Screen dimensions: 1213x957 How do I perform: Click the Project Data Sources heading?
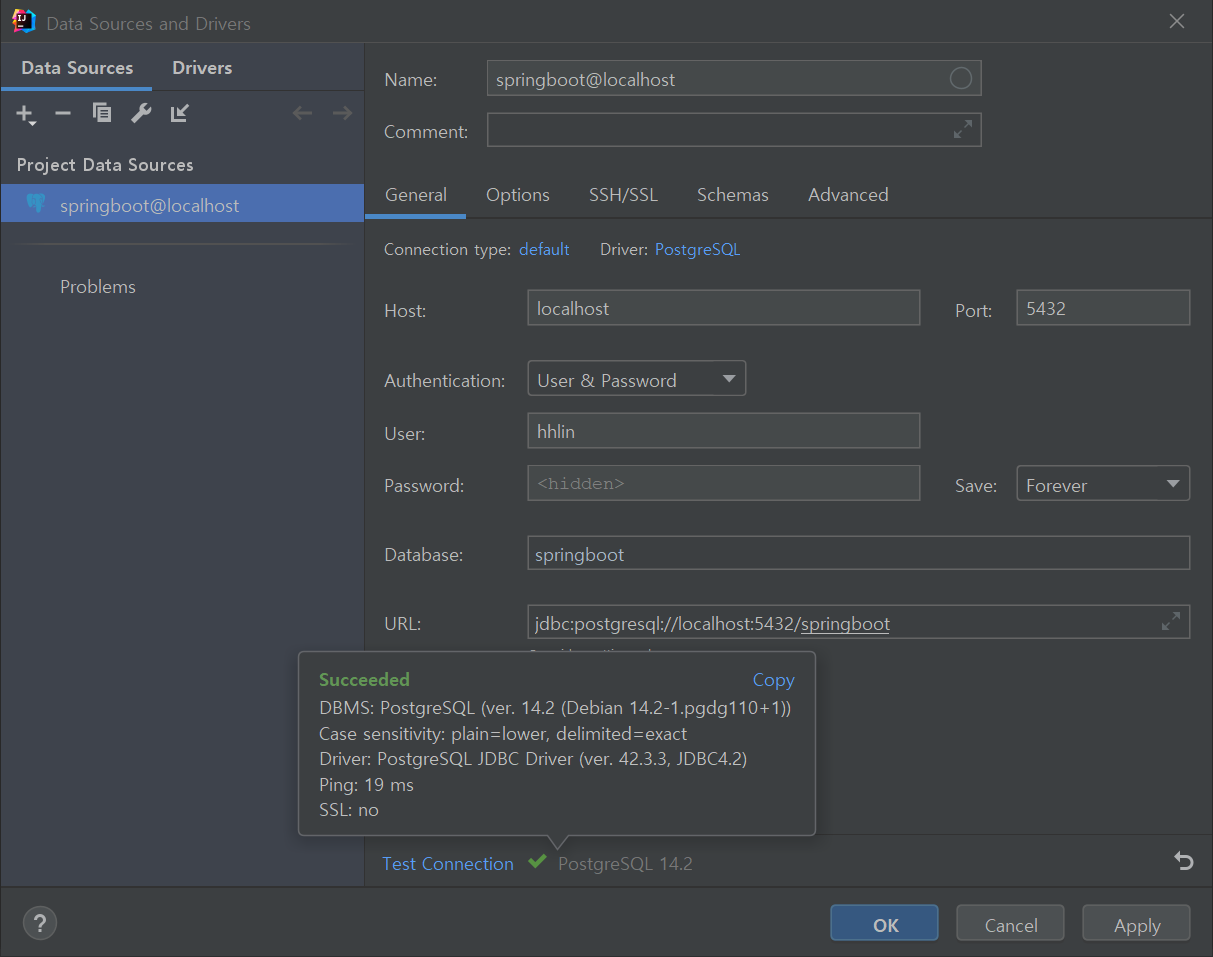click(x=105, y=165)
